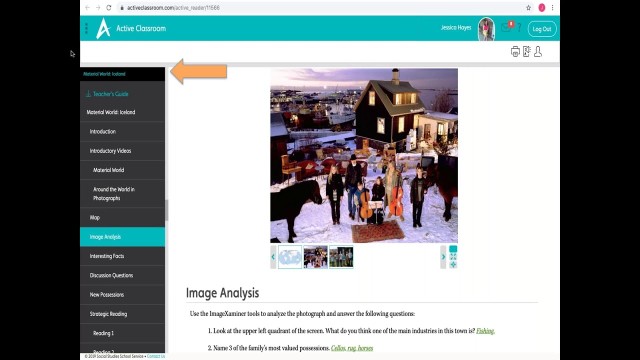Image resolution: width=640 pixels, height=360 pixels.
Task: Select Map in sidebar
Action: [122, 218]
